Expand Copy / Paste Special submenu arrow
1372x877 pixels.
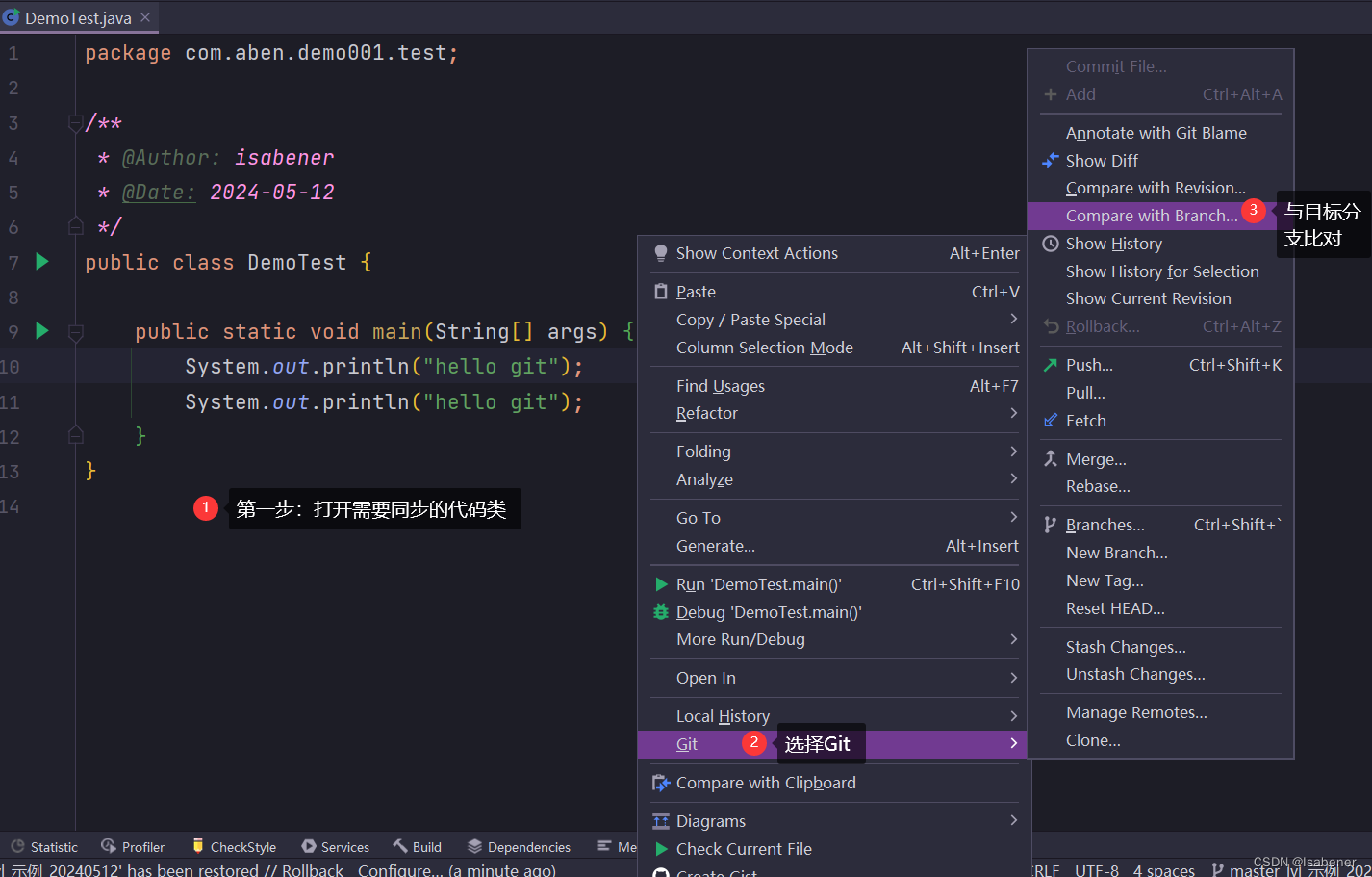click(1013, 319)
